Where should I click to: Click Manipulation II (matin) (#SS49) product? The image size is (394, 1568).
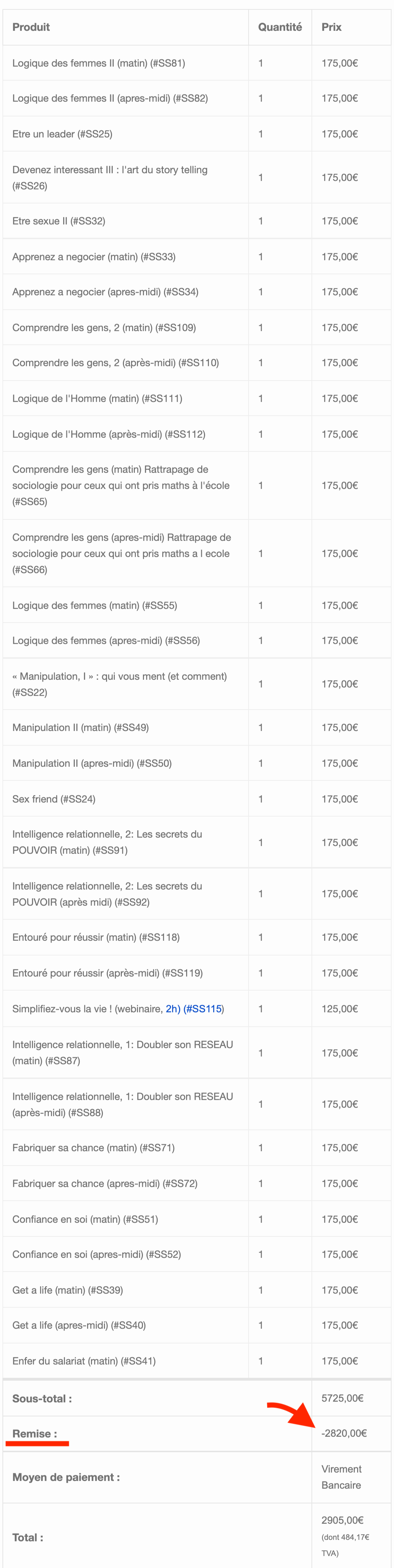(80, 728)
